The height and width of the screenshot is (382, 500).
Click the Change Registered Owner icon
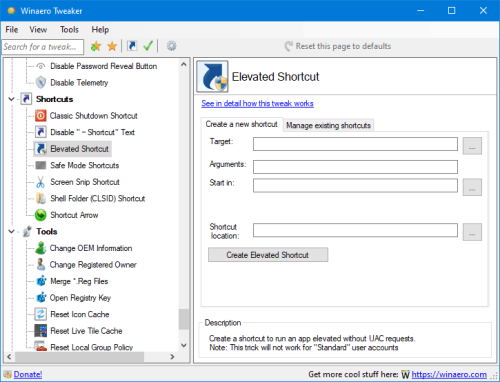[40, 264]
